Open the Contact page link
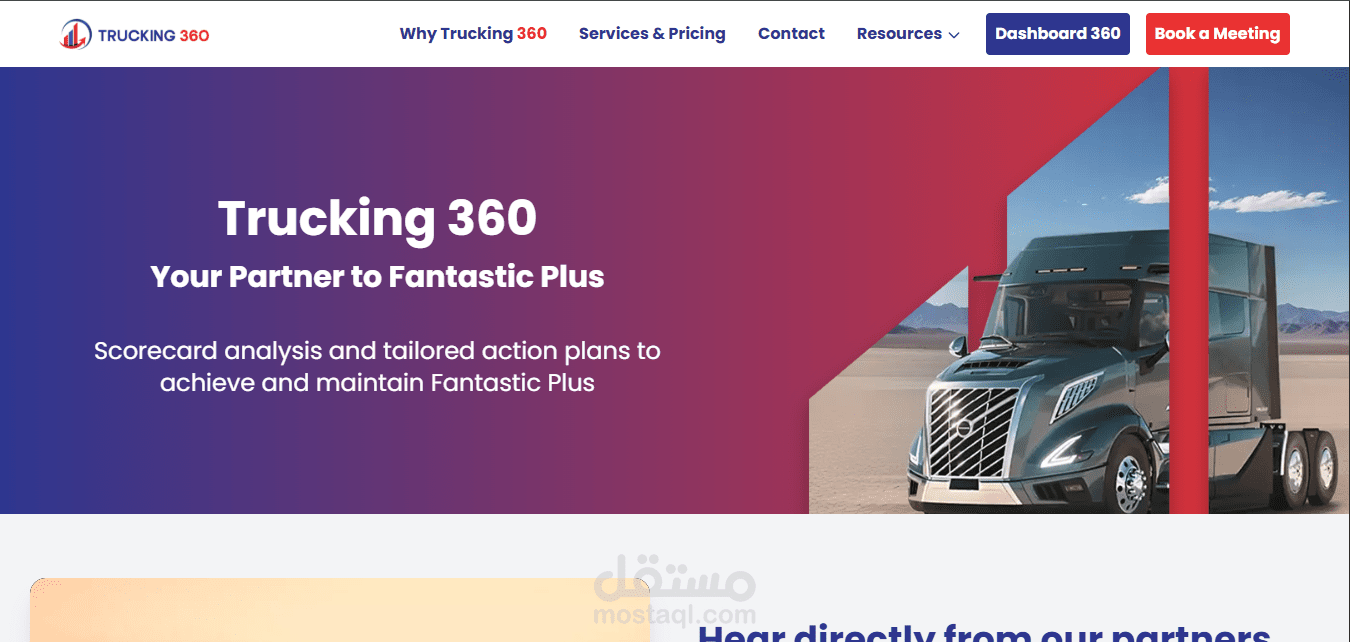Screen dimensions: 1350x642 point(791,33)
